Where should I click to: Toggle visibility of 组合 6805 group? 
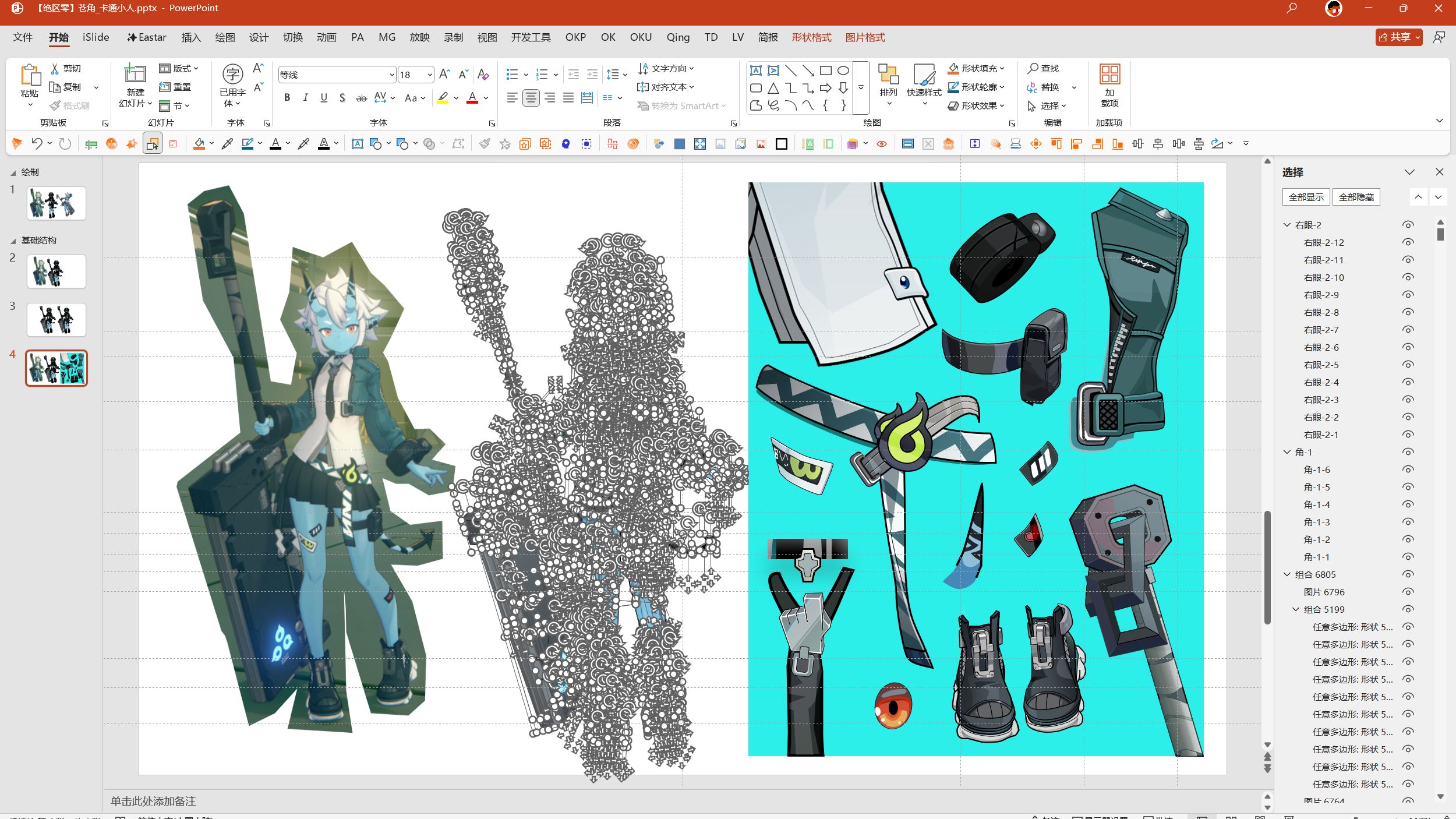click(x=1408, y=574)
